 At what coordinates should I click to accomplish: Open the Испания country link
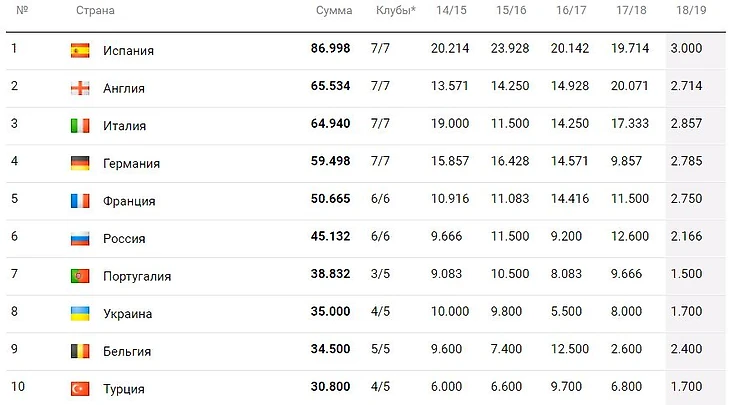[x=128, y=51]
